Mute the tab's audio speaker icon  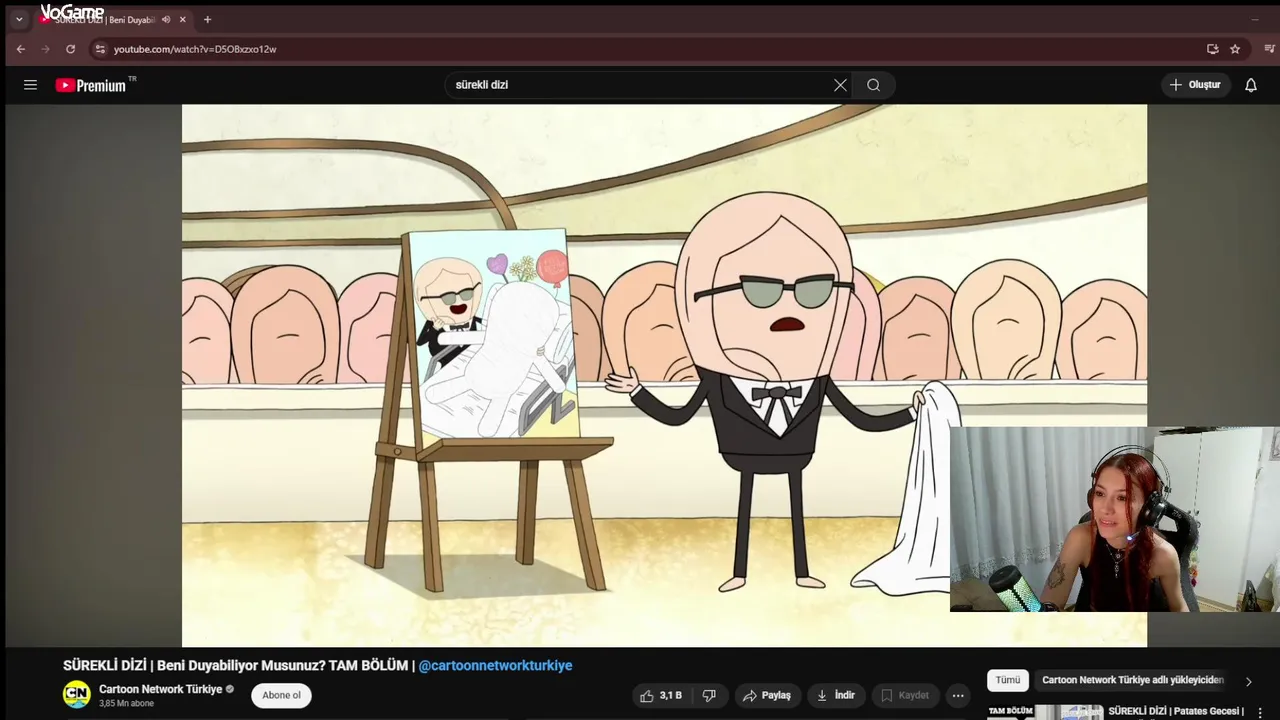(x=166, y=19)
